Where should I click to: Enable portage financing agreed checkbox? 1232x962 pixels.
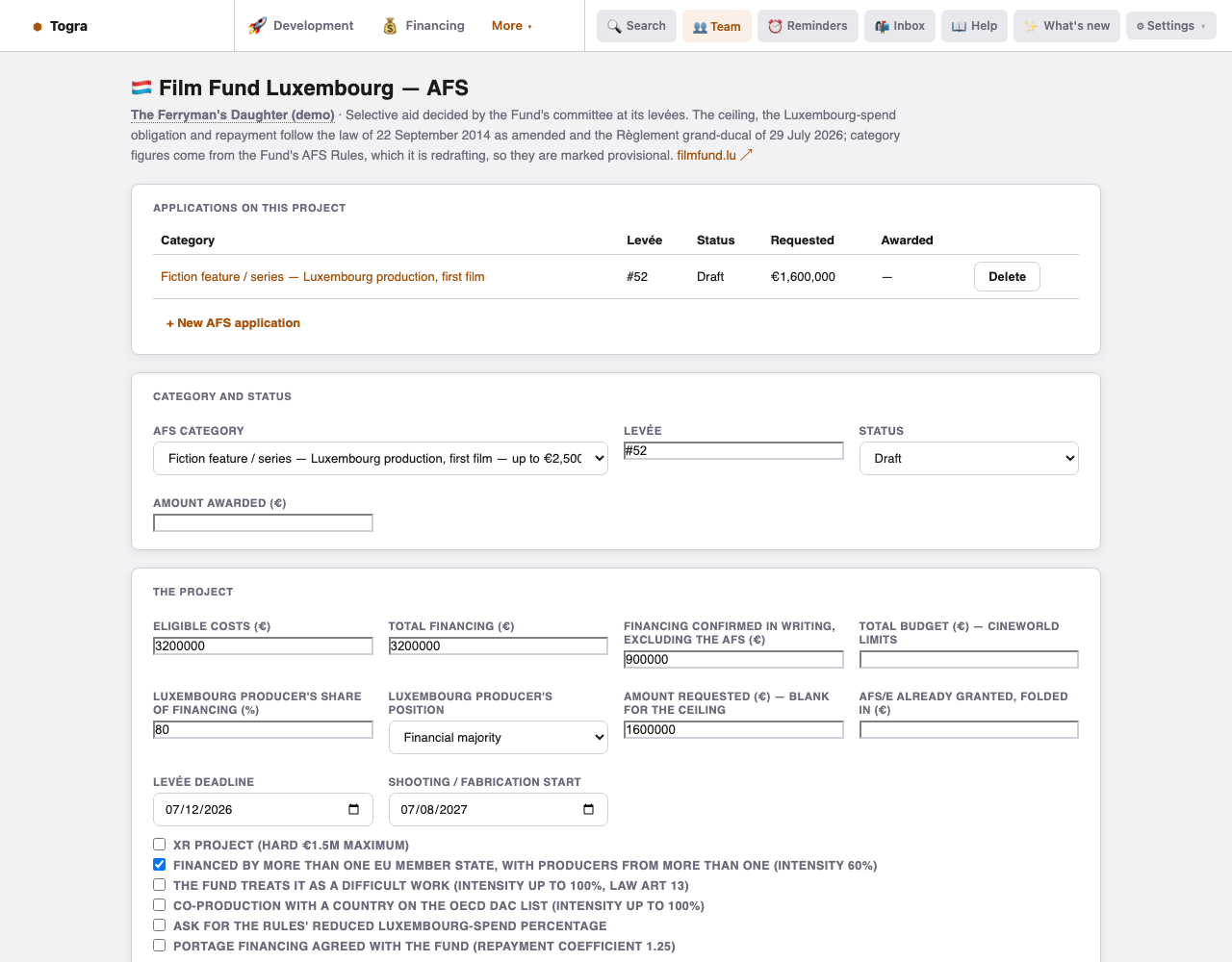click(x=160, y=946)
